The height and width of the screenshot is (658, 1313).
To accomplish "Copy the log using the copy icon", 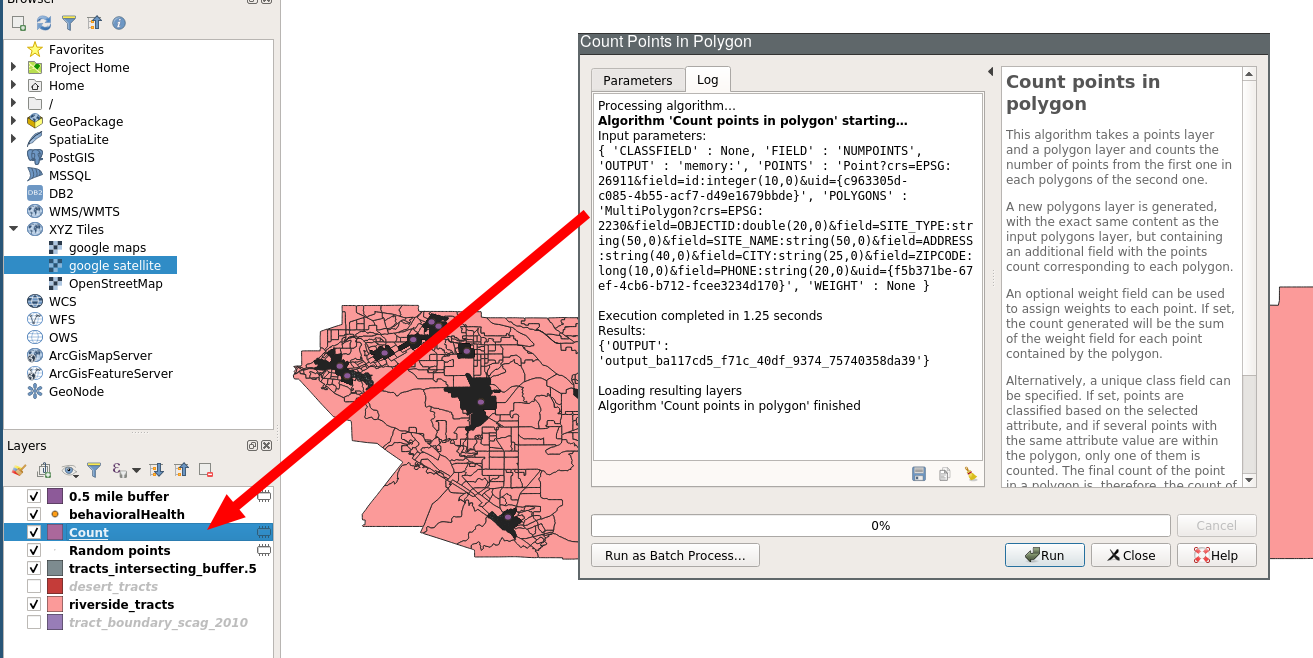I will [x=944, y=474].
